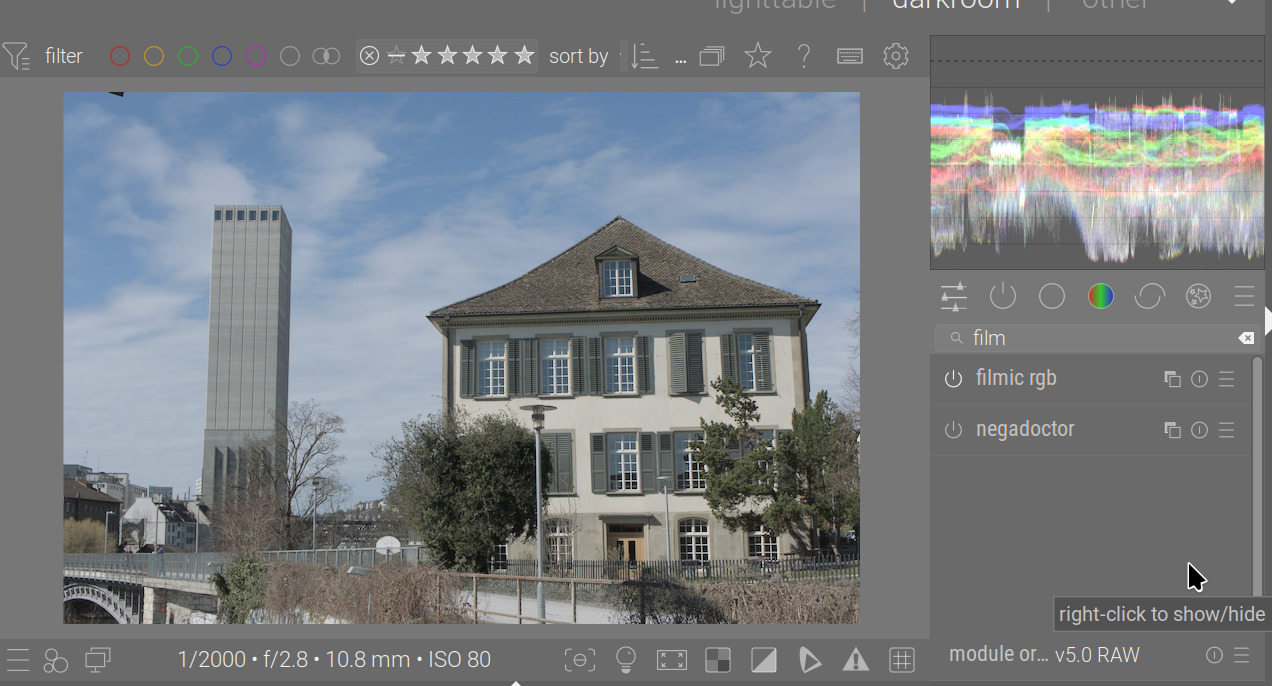Click the histogram waveform display
Screen dimensions: 1272x686
coord(1097,153)
